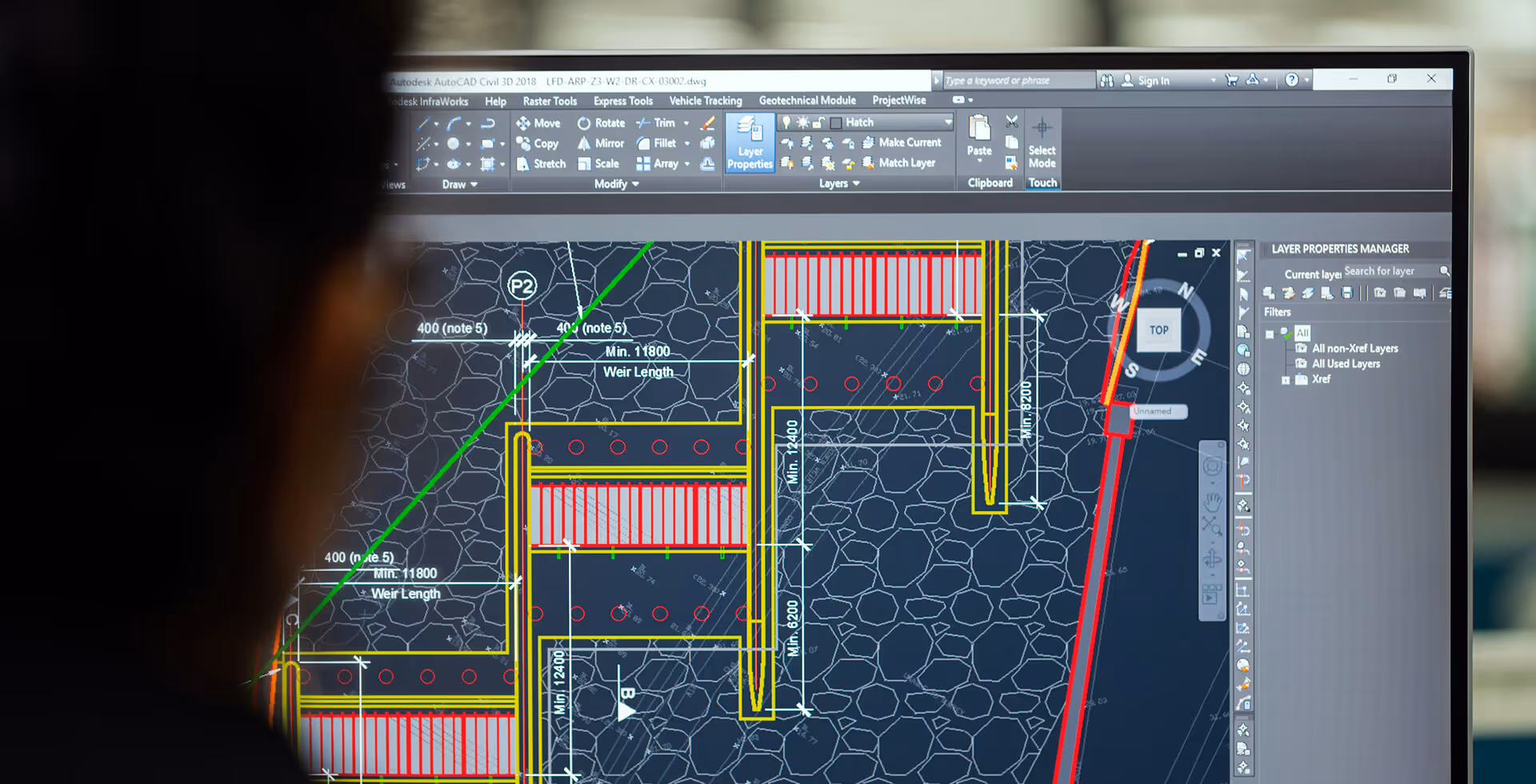Click New Layer icon in Layer Manager
The height and width of the screenshot is (784, 1536).
tap(1268, 293)
